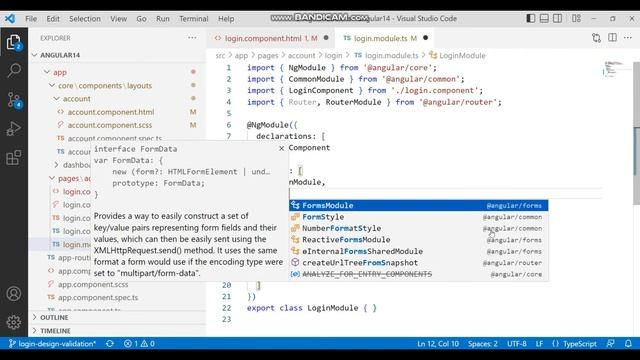Click pages in breadcrumb path

pos(267,56)
